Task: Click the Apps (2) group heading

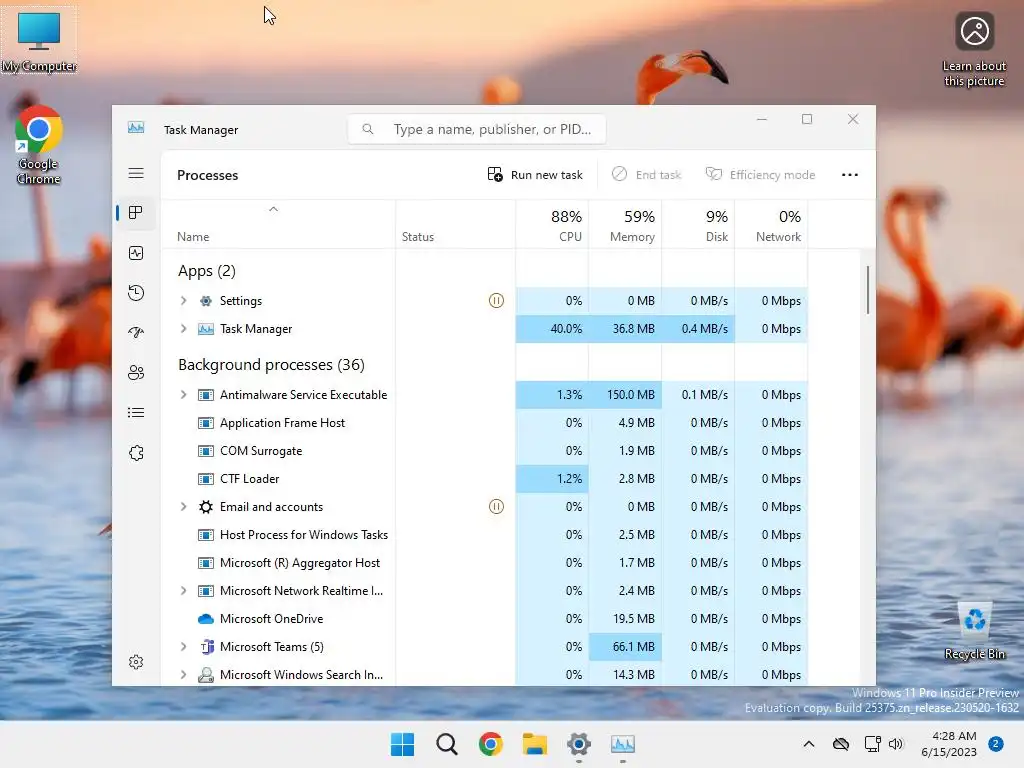Action: point(206,270)
